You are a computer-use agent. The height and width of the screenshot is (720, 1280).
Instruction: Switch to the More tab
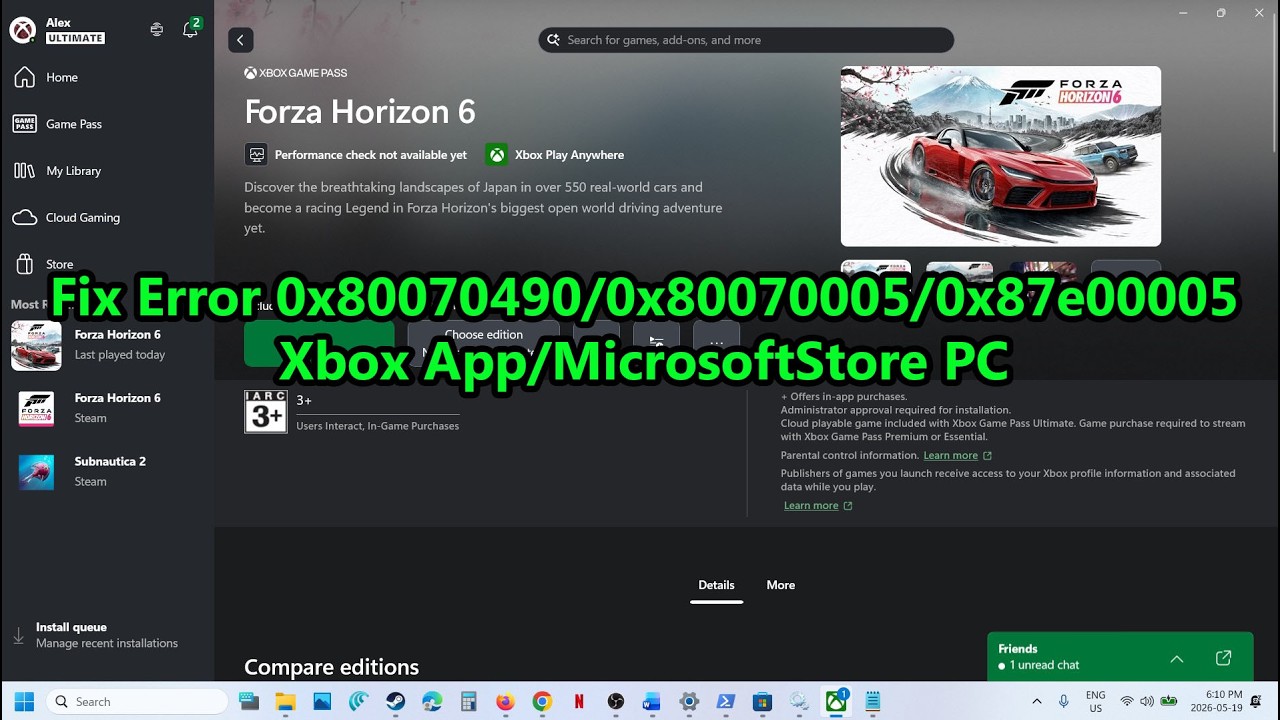pos(781,586)
